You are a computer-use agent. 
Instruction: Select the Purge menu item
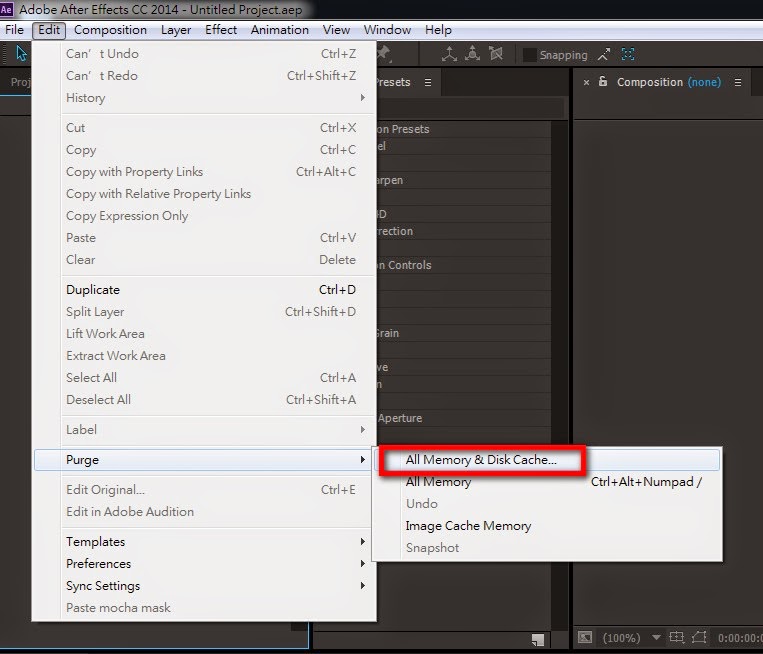tap(203, 460)
